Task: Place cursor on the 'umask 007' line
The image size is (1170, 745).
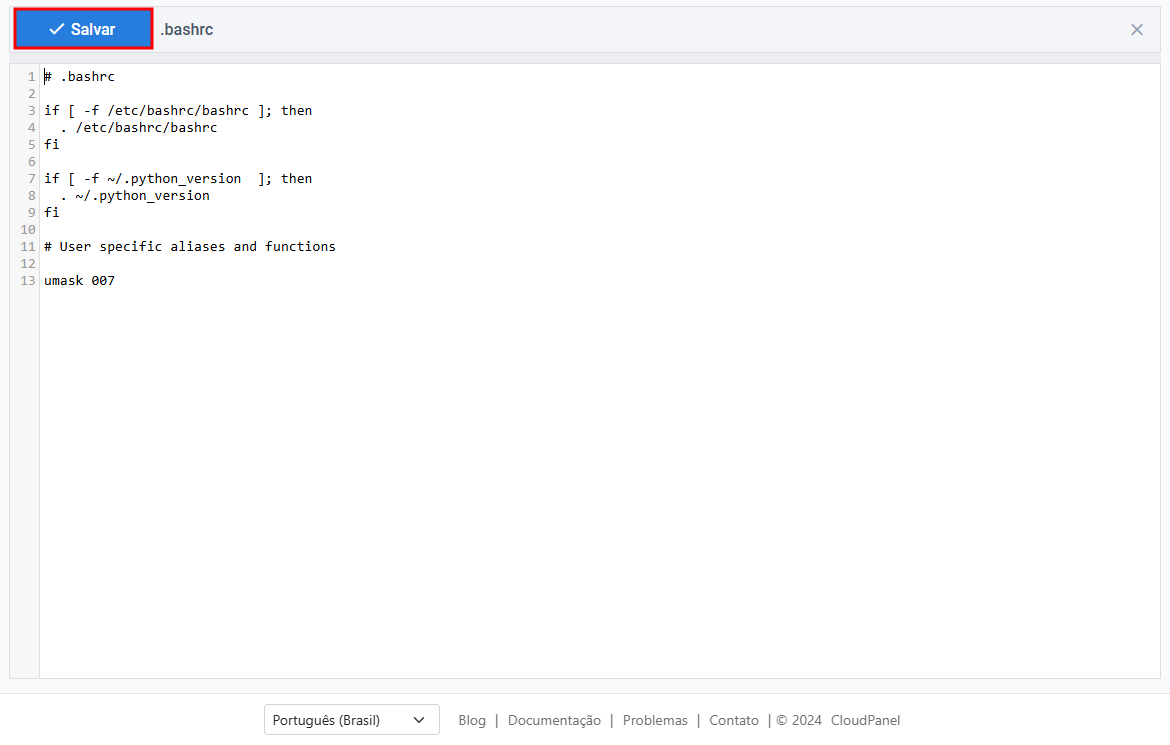Action: coord(80,281)
